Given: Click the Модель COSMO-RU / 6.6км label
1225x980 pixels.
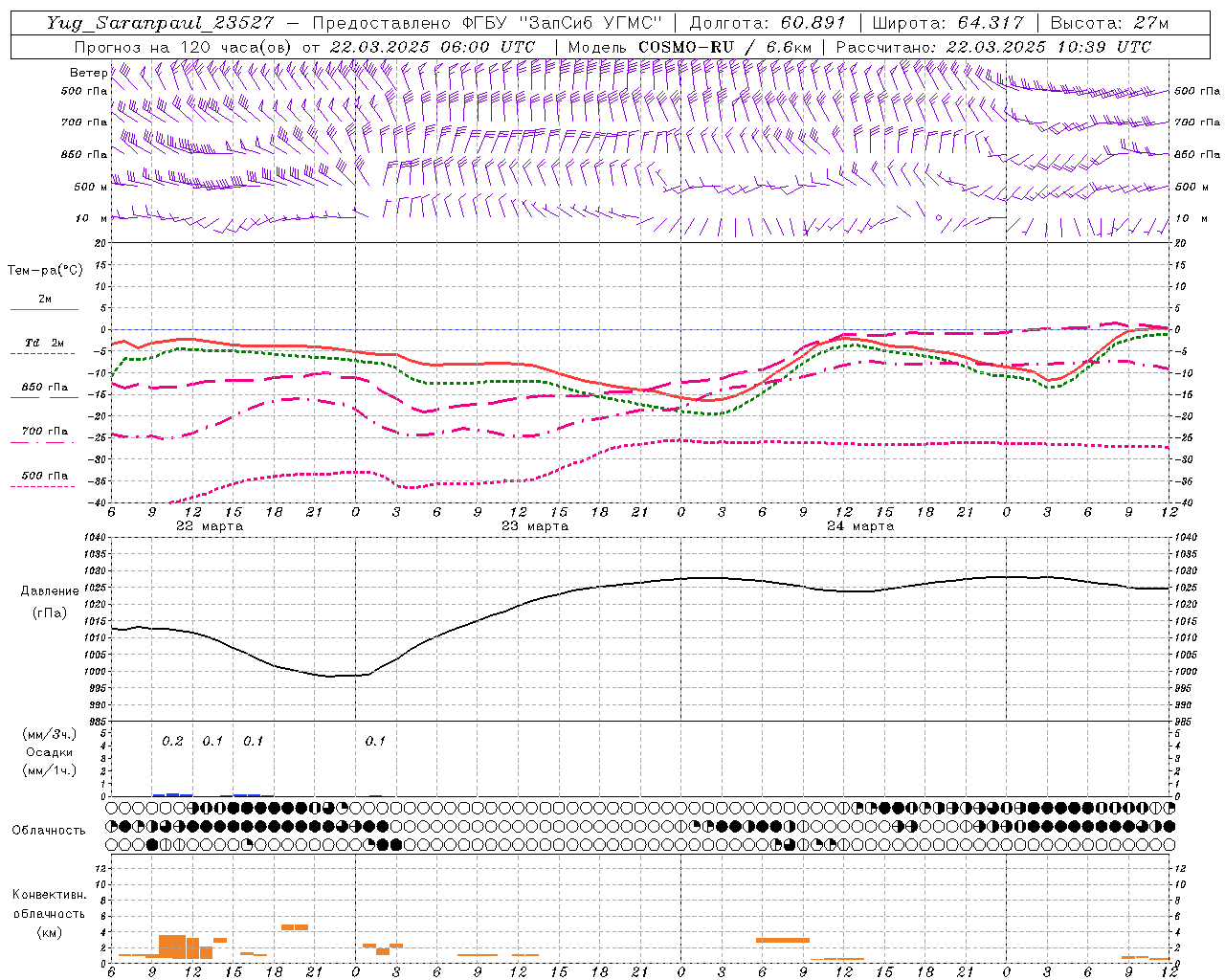Looking at the screenshot, I should (690, 47).
